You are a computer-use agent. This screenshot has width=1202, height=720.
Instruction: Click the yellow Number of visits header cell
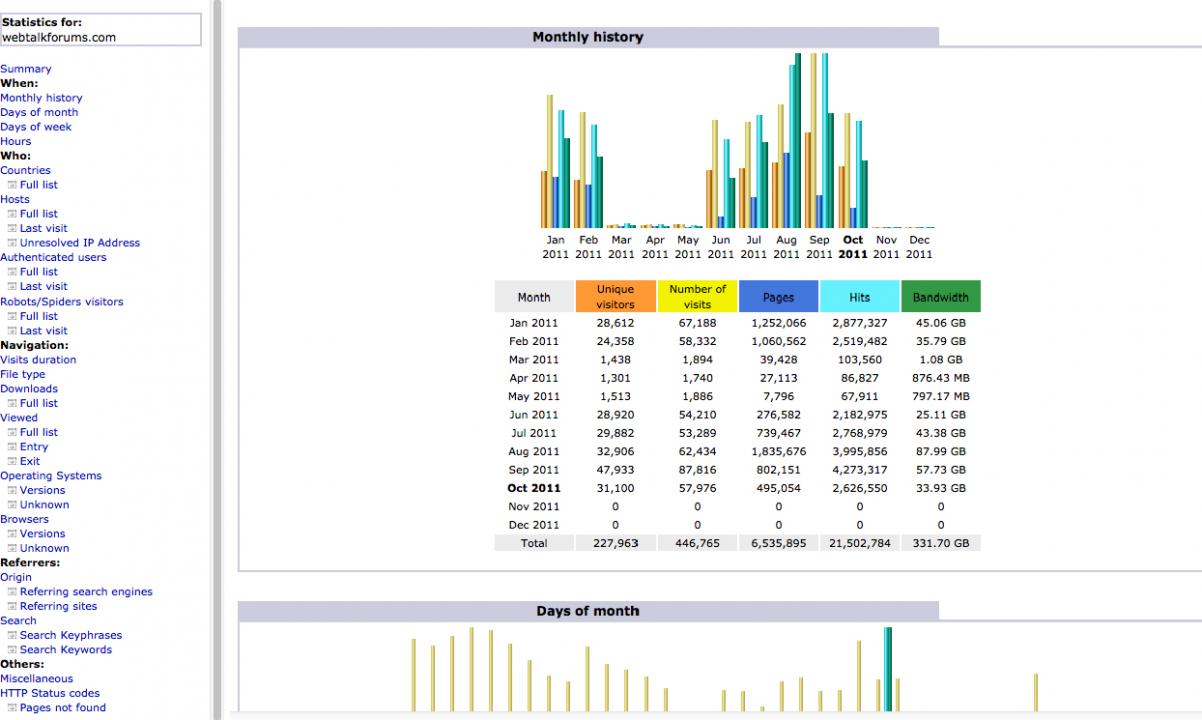click(697, 297)
